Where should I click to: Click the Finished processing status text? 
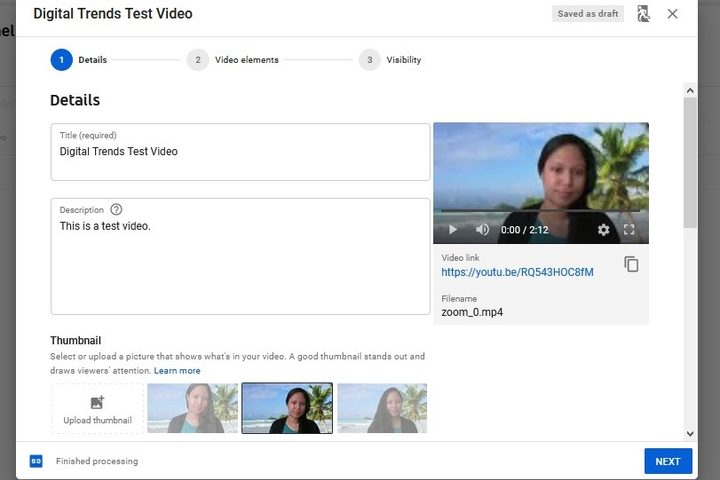(97, 461)
